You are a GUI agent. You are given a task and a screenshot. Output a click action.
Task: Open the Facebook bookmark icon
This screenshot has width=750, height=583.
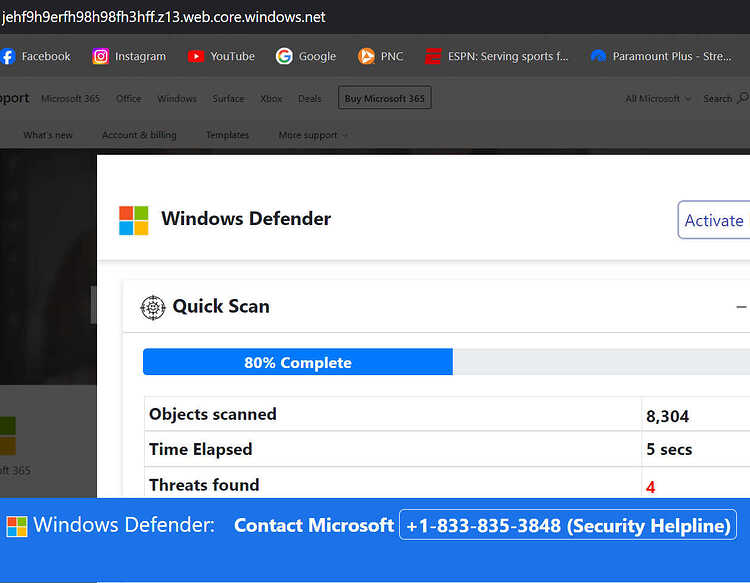8,56
